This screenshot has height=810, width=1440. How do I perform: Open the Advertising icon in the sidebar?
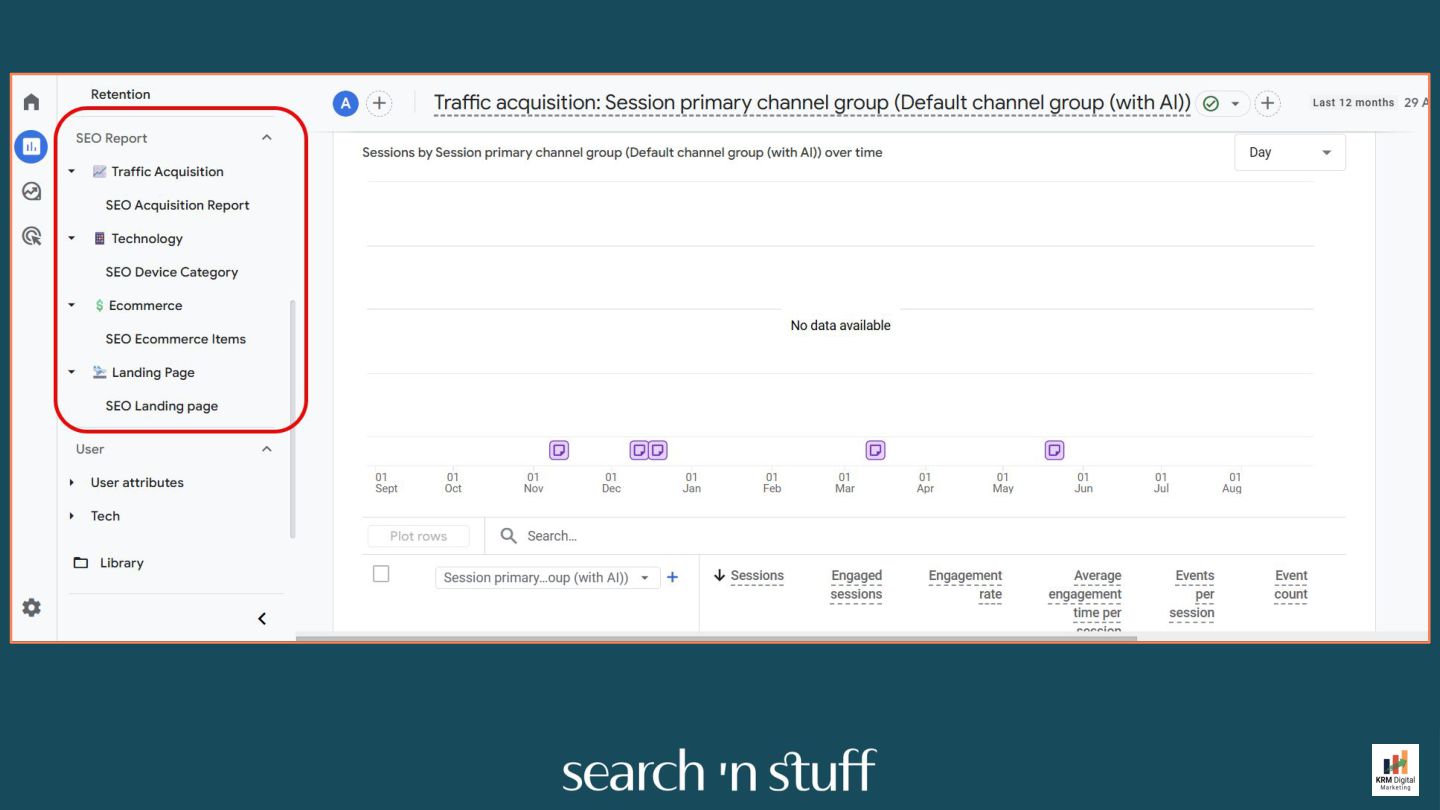(31, 236)
